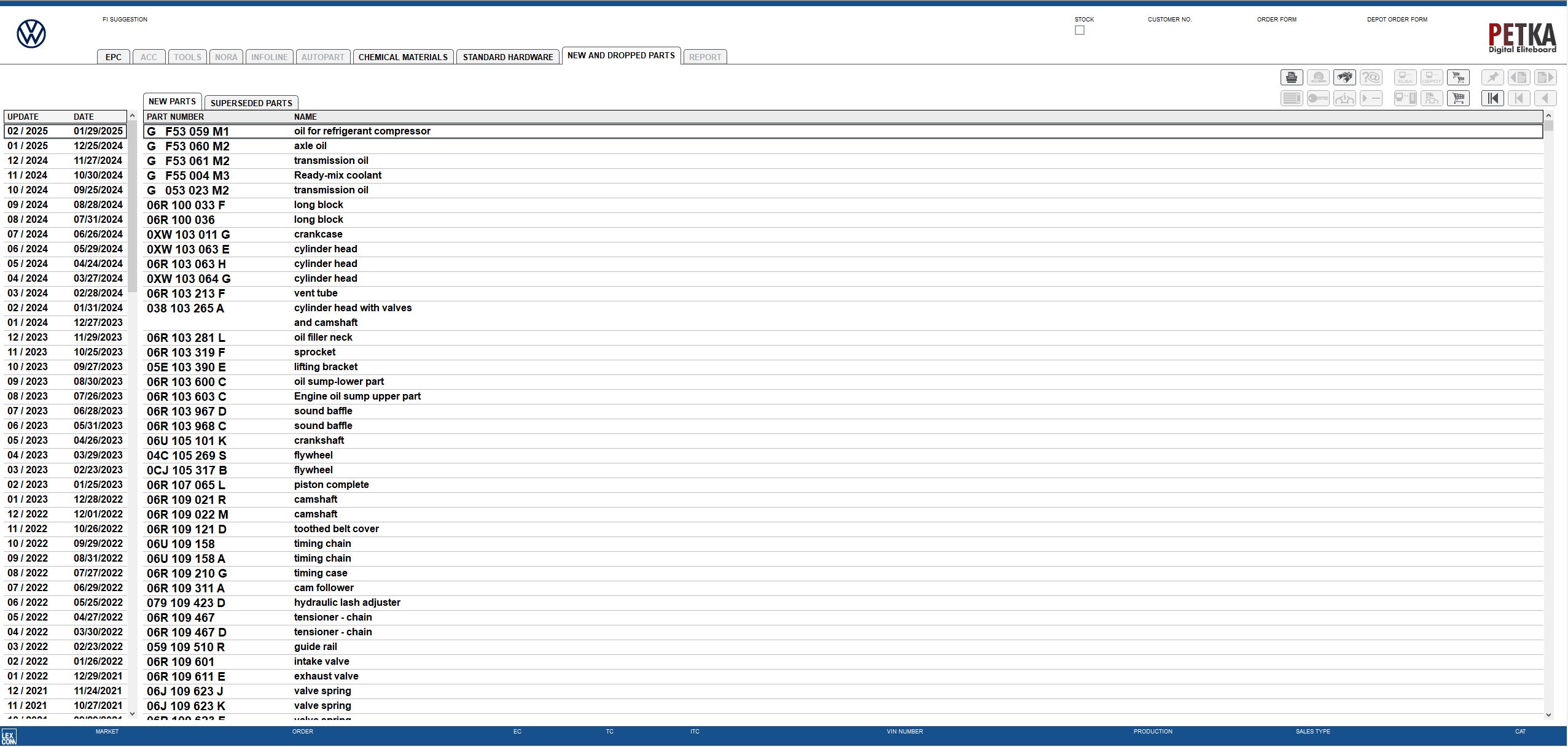The image size is (1568, 747).
Task: Click the key icon
Action: pos(1318,98)
